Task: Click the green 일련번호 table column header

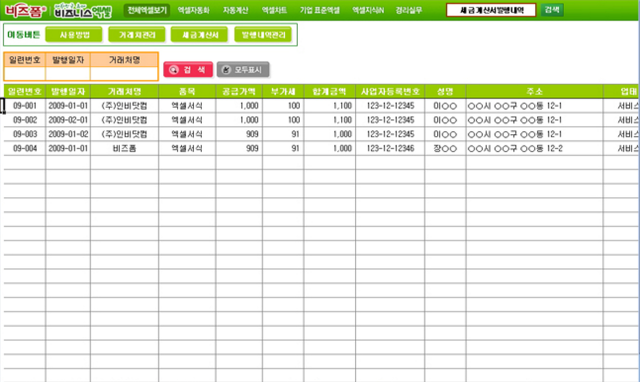Action: click(25, 91)
